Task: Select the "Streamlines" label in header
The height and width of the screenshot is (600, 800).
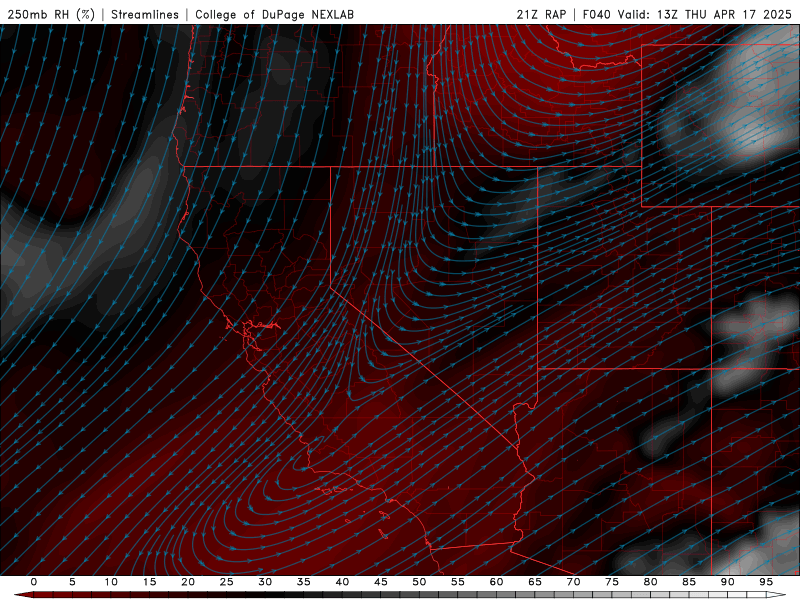Action: 145,14
